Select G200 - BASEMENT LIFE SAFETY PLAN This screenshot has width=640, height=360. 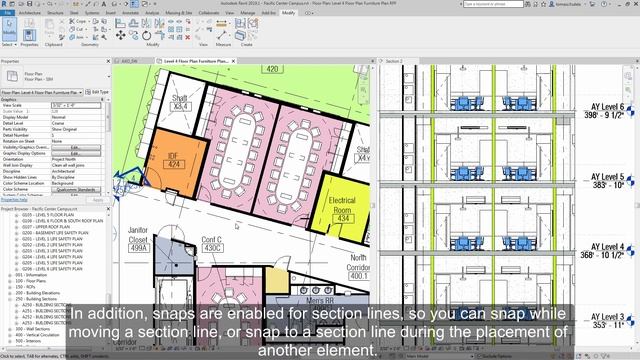[x=55, y=233]
